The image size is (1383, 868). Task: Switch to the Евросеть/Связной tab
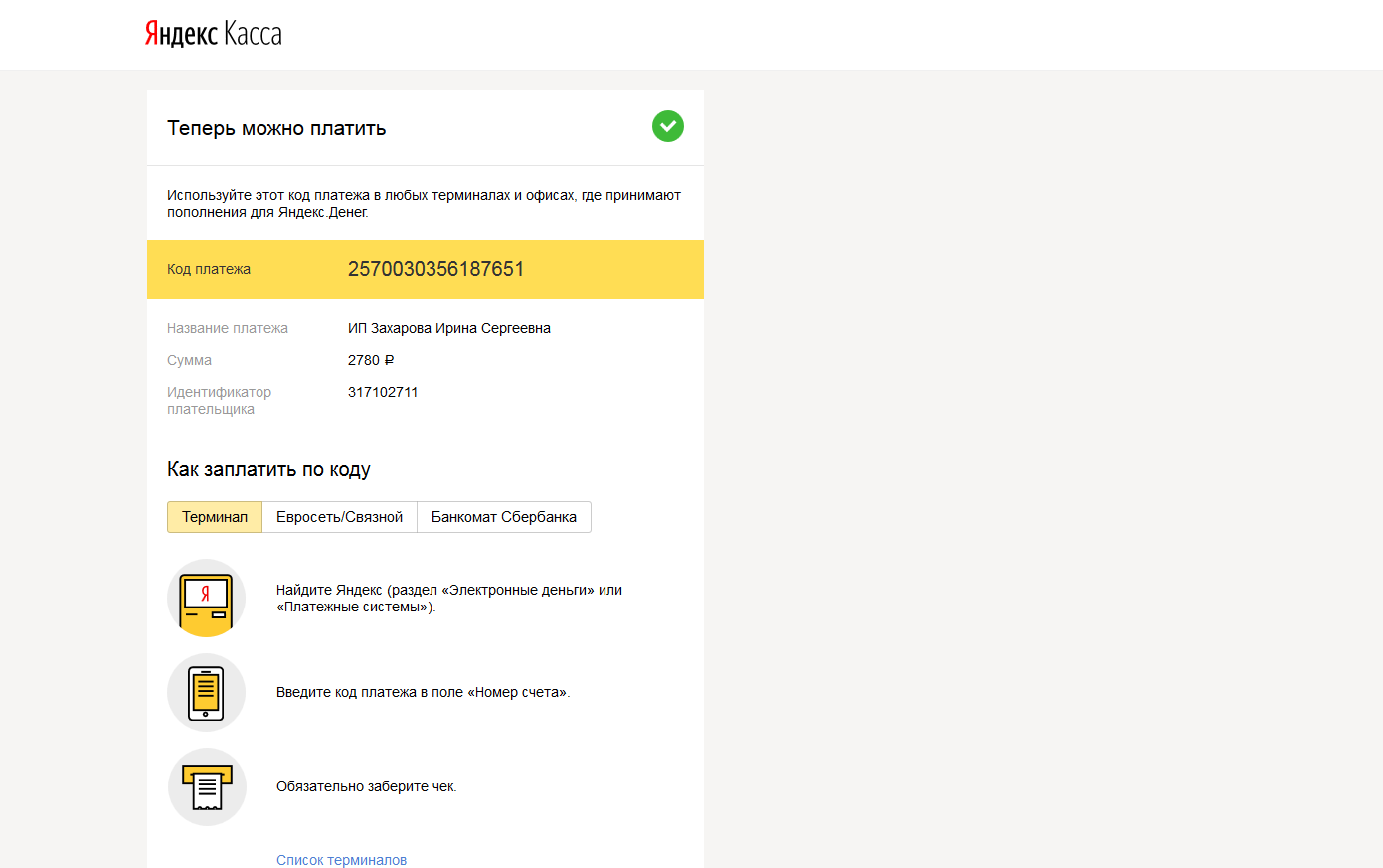pyautogui.click(x=339, y=517)
